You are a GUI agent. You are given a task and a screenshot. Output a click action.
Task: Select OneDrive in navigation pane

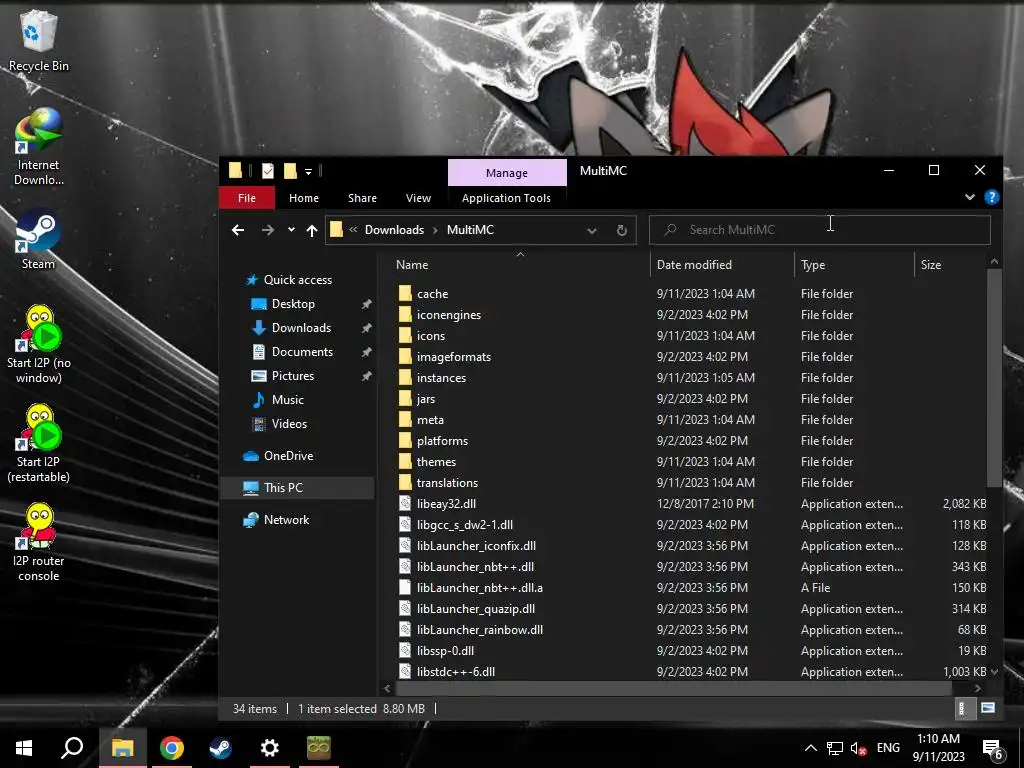pyautogui.click(x=288, y=456)
